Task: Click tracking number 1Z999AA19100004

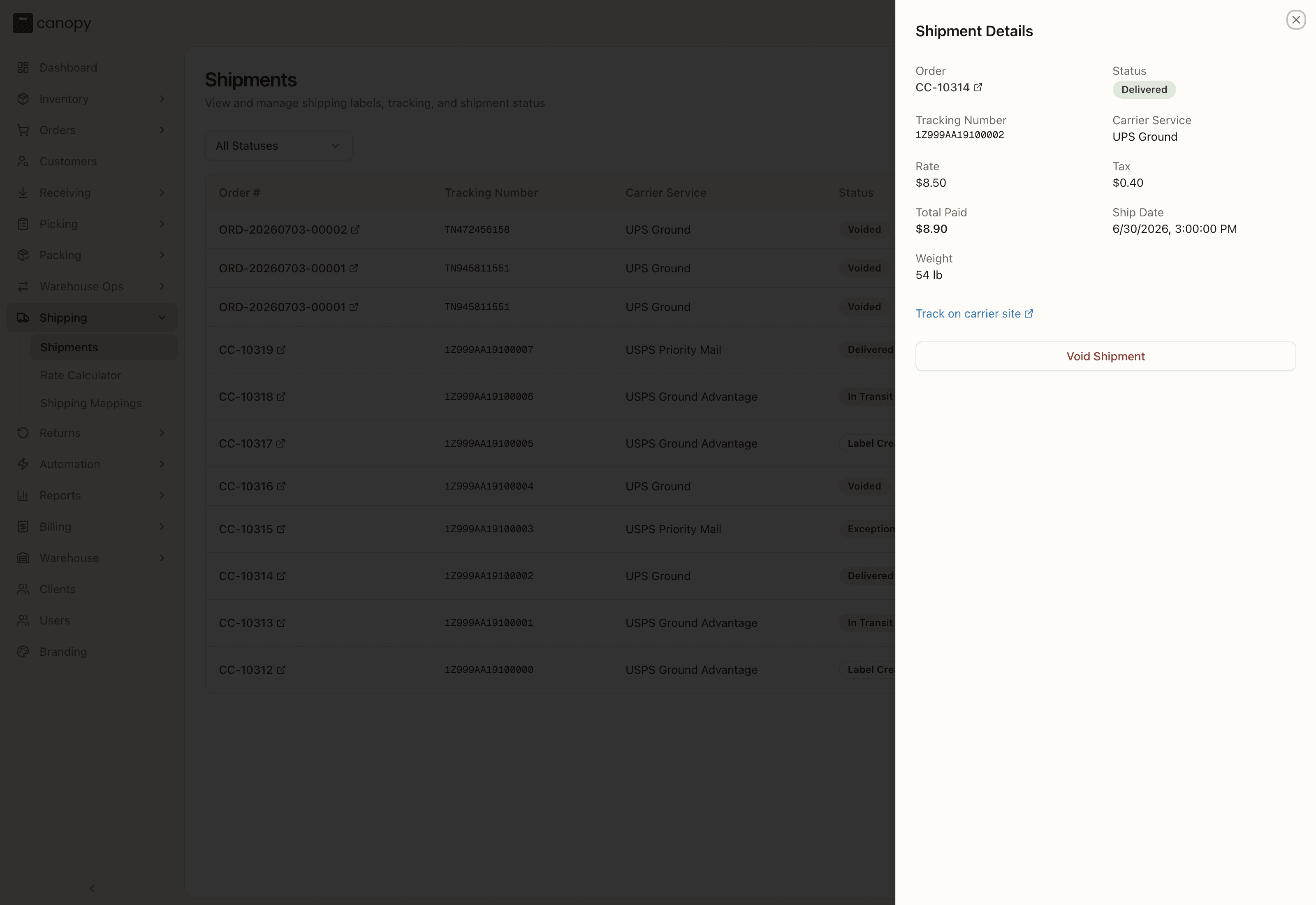Action: pyautogui.click(x=489, y=486)
